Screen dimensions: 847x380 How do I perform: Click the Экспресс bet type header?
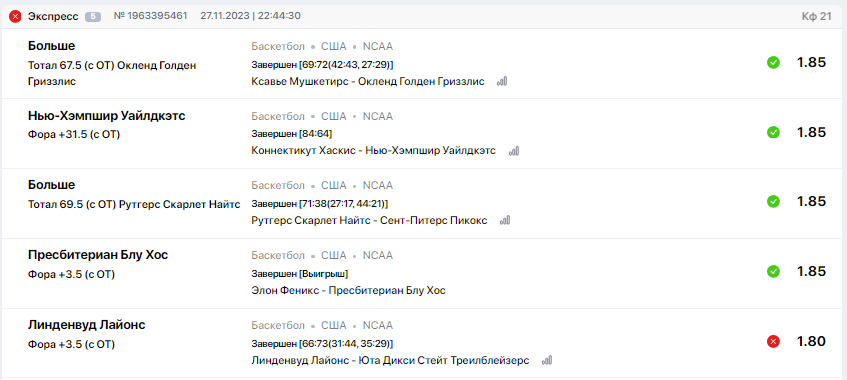point(53,17)
